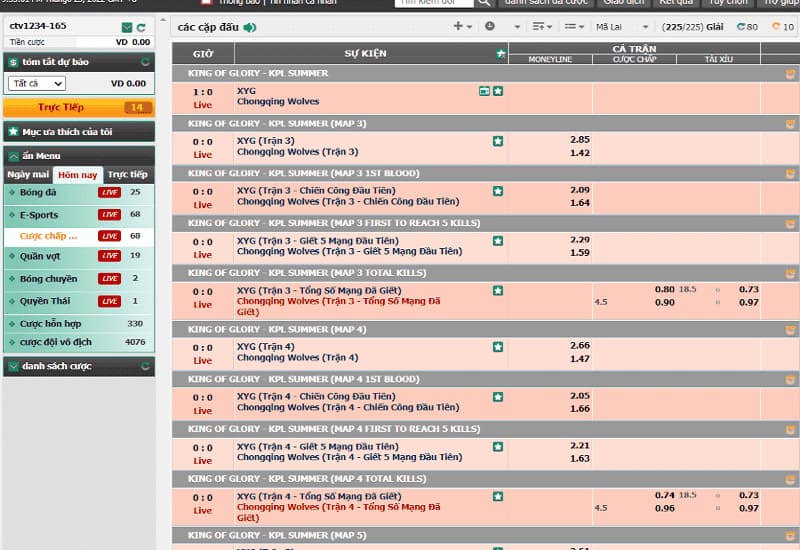Expand the 'Bóng đá' sport category
800x550 pixels.
38,192
